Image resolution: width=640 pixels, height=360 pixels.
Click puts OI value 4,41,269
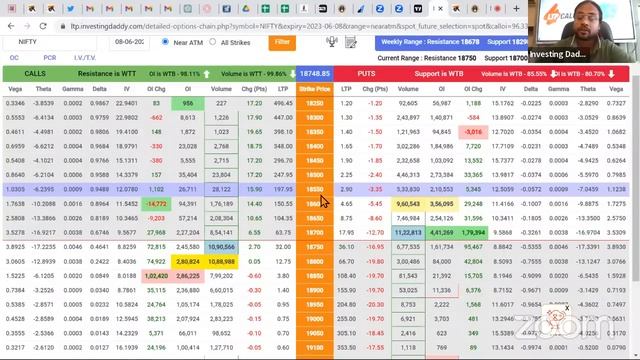[442, 232]
